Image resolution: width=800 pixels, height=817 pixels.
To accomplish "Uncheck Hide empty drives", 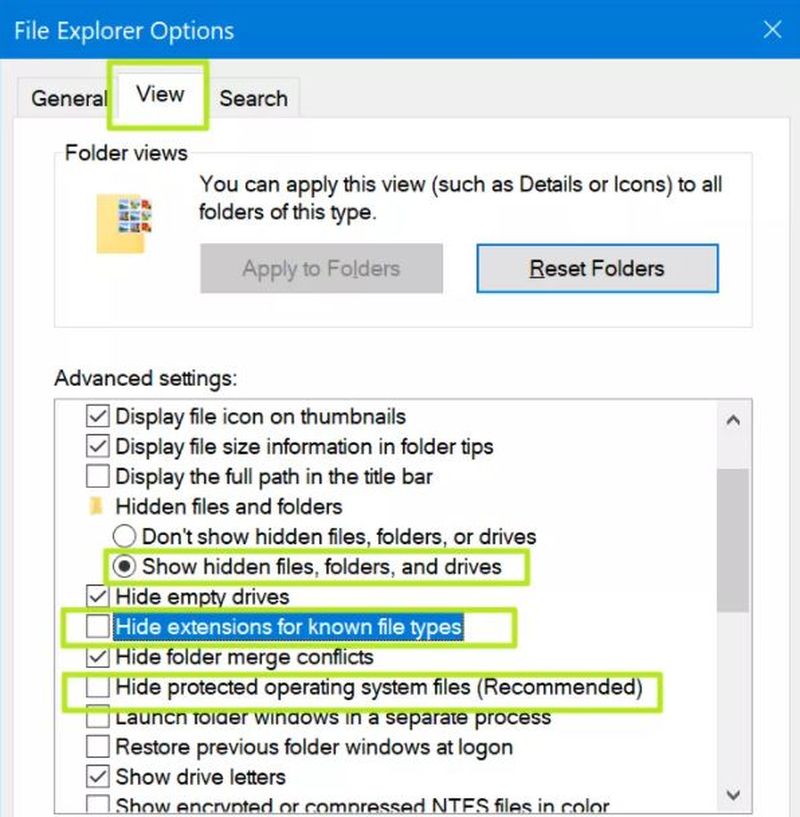I will [x=97, y=597].
